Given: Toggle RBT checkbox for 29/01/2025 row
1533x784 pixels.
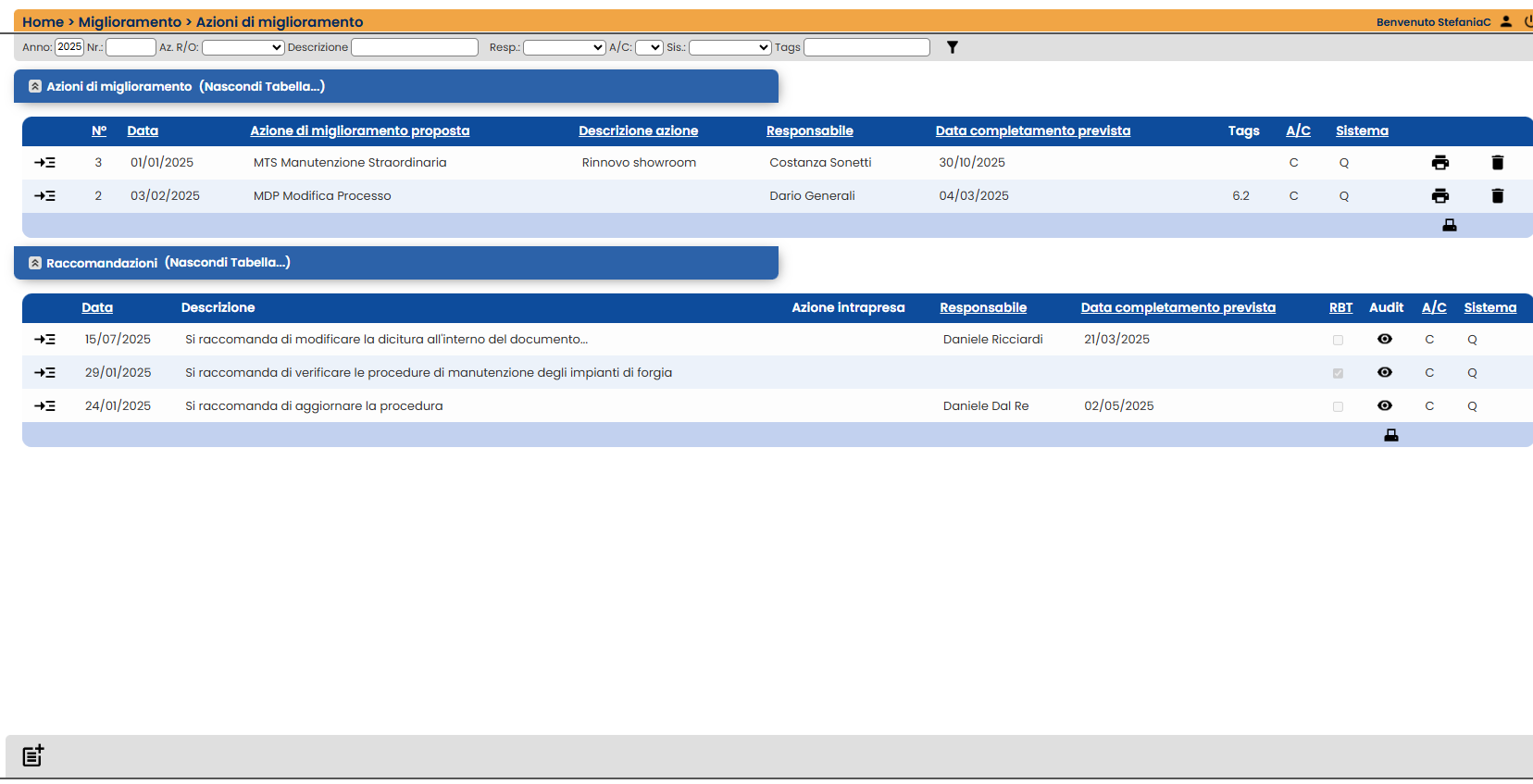Looking at the screenshot, I should 1338,374.
